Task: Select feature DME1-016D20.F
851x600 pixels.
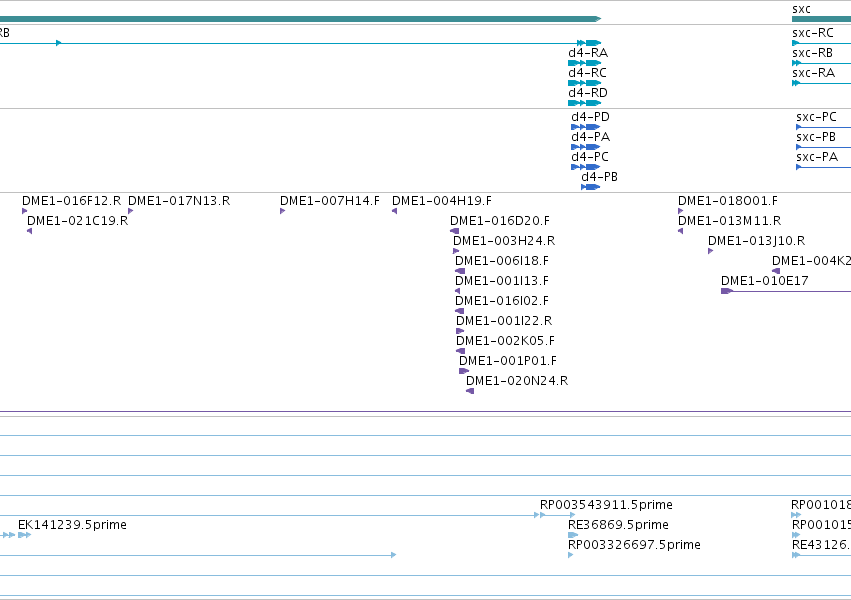Action: (x=500, y=221)
